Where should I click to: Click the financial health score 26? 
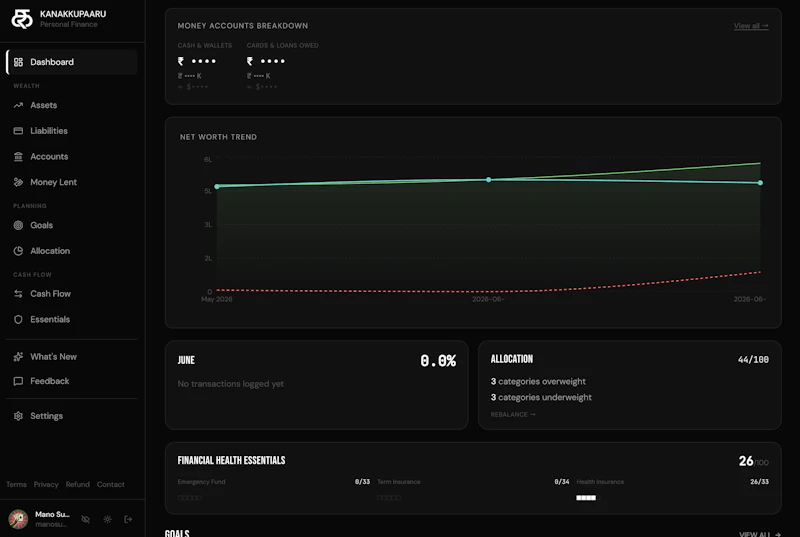(746, 461)
